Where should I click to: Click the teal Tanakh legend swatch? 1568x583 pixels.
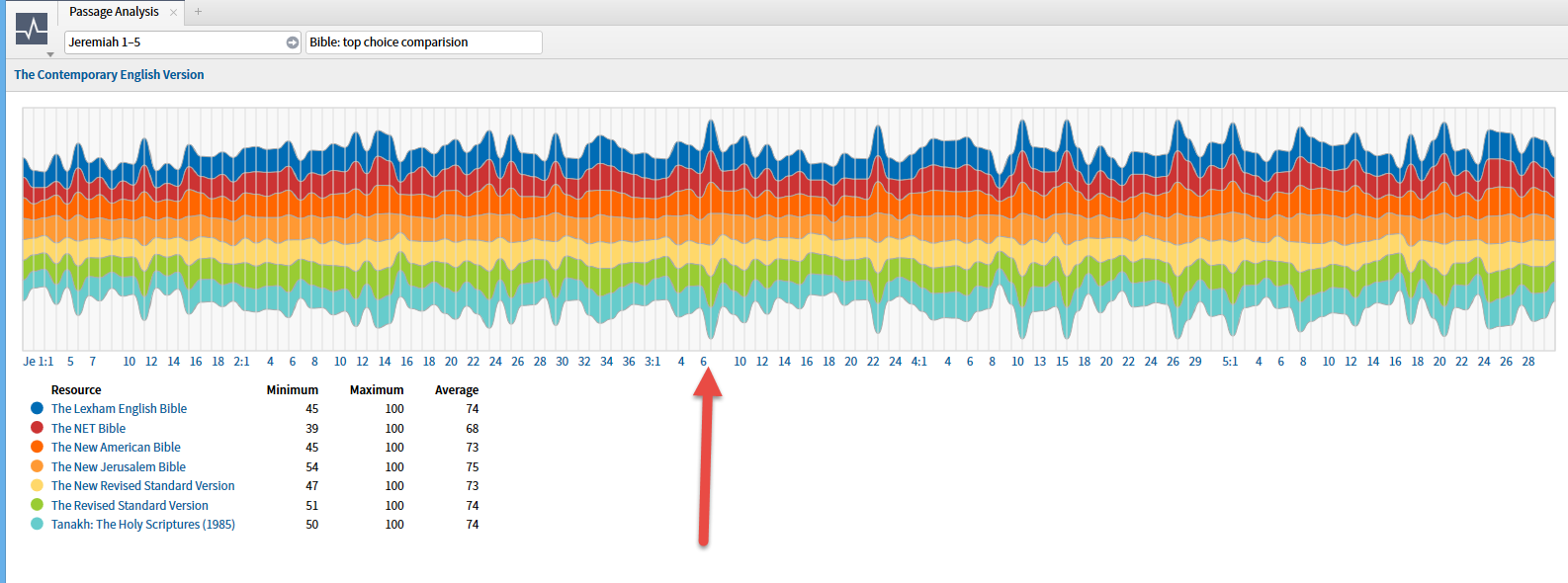tap(37, 524)
